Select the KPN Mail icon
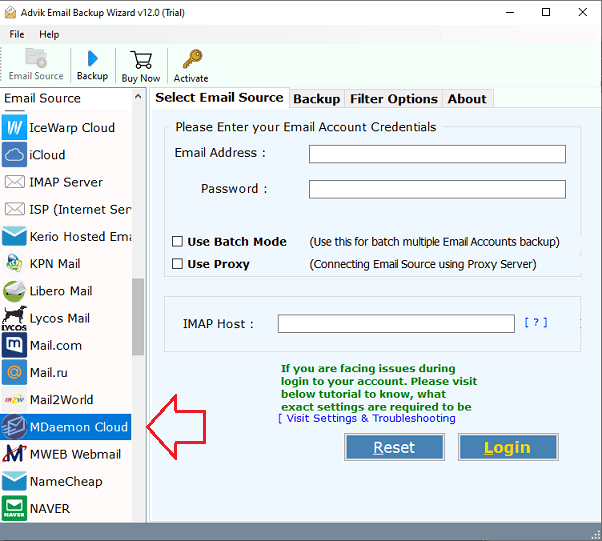Viewport: 602px width, 541px height. pos(14,263)
